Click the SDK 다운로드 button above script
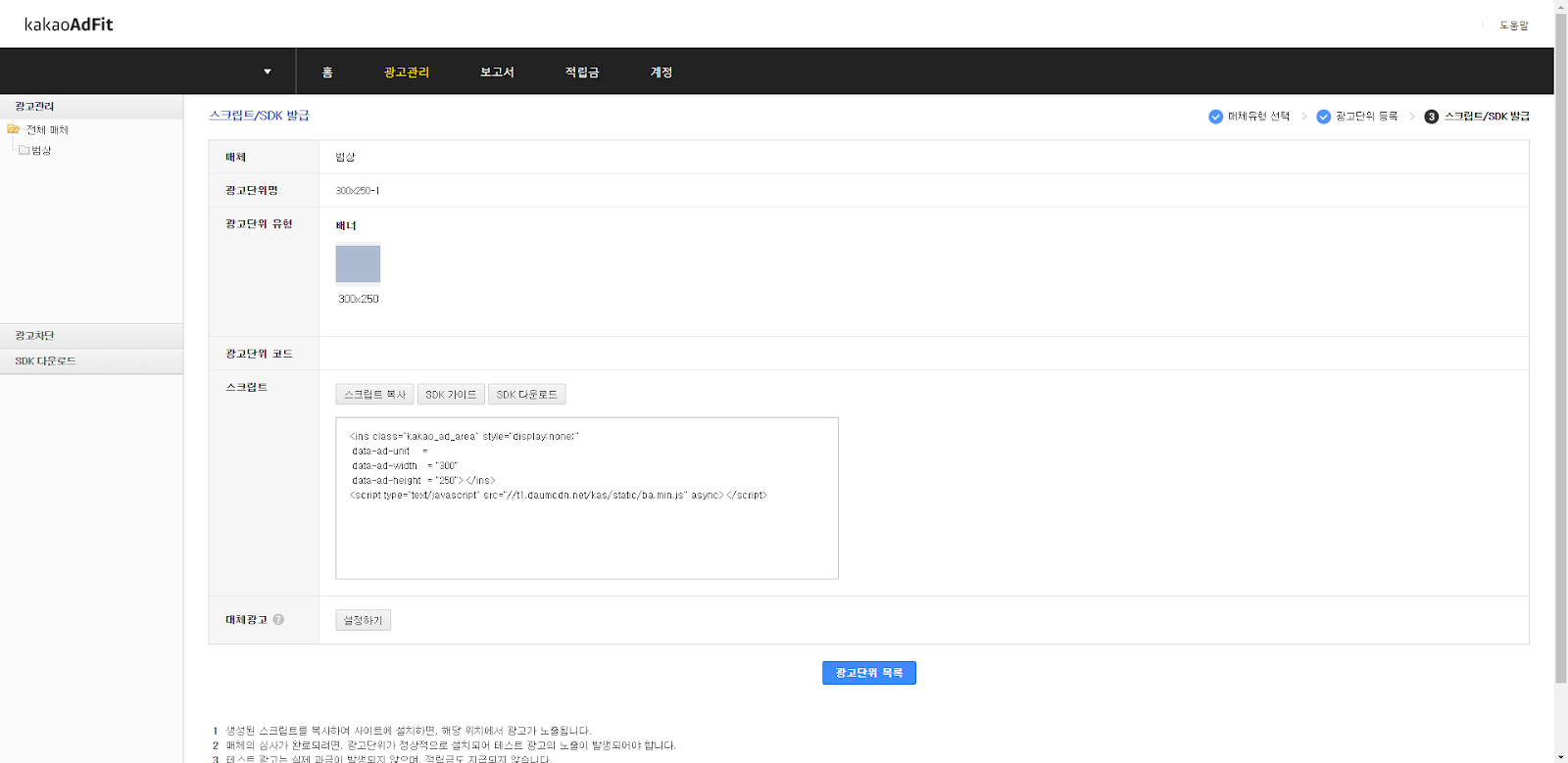 [x=526, y=395]
